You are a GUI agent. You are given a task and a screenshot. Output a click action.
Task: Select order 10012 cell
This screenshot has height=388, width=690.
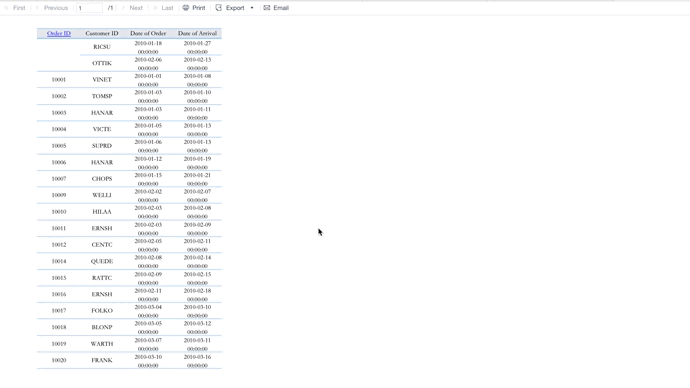click(x=59, y=245)
